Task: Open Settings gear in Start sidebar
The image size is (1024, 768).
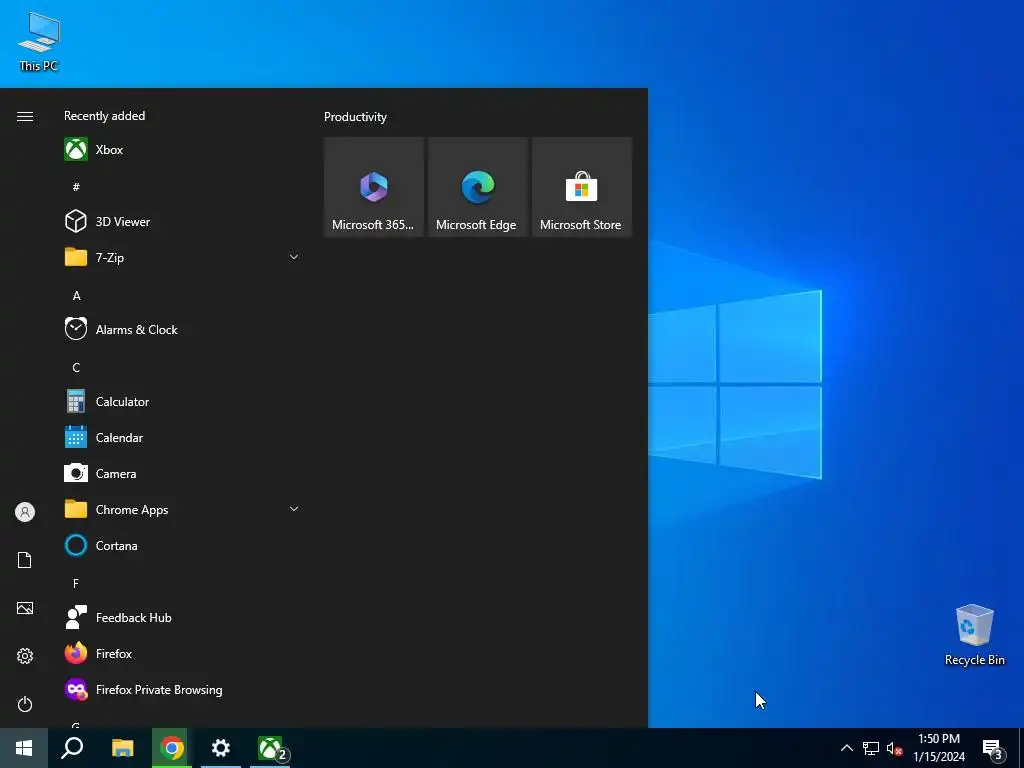Action: (25, 656)
